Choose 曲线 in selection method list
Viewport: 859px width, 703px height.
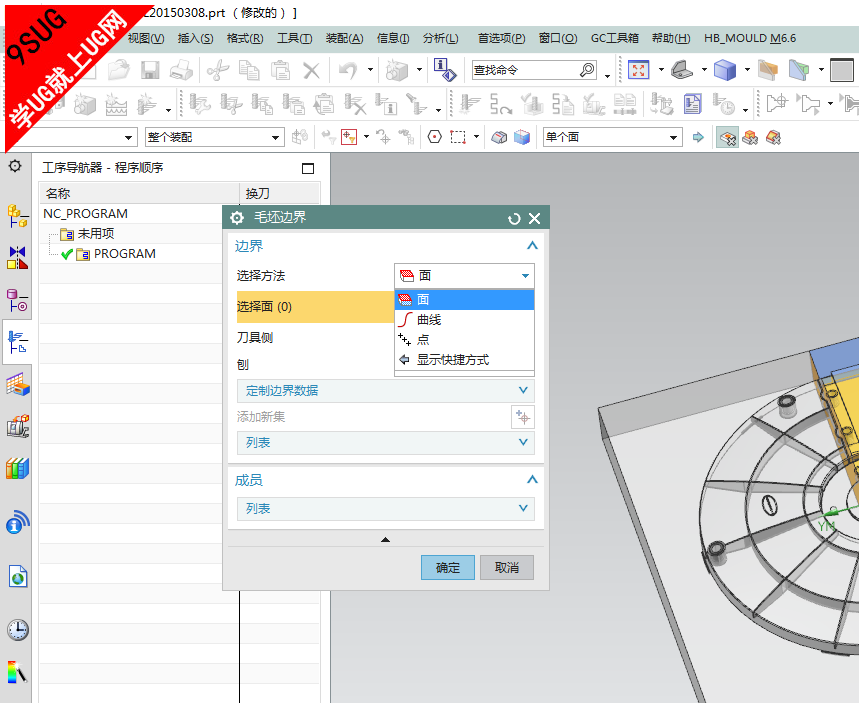point(464,319)
